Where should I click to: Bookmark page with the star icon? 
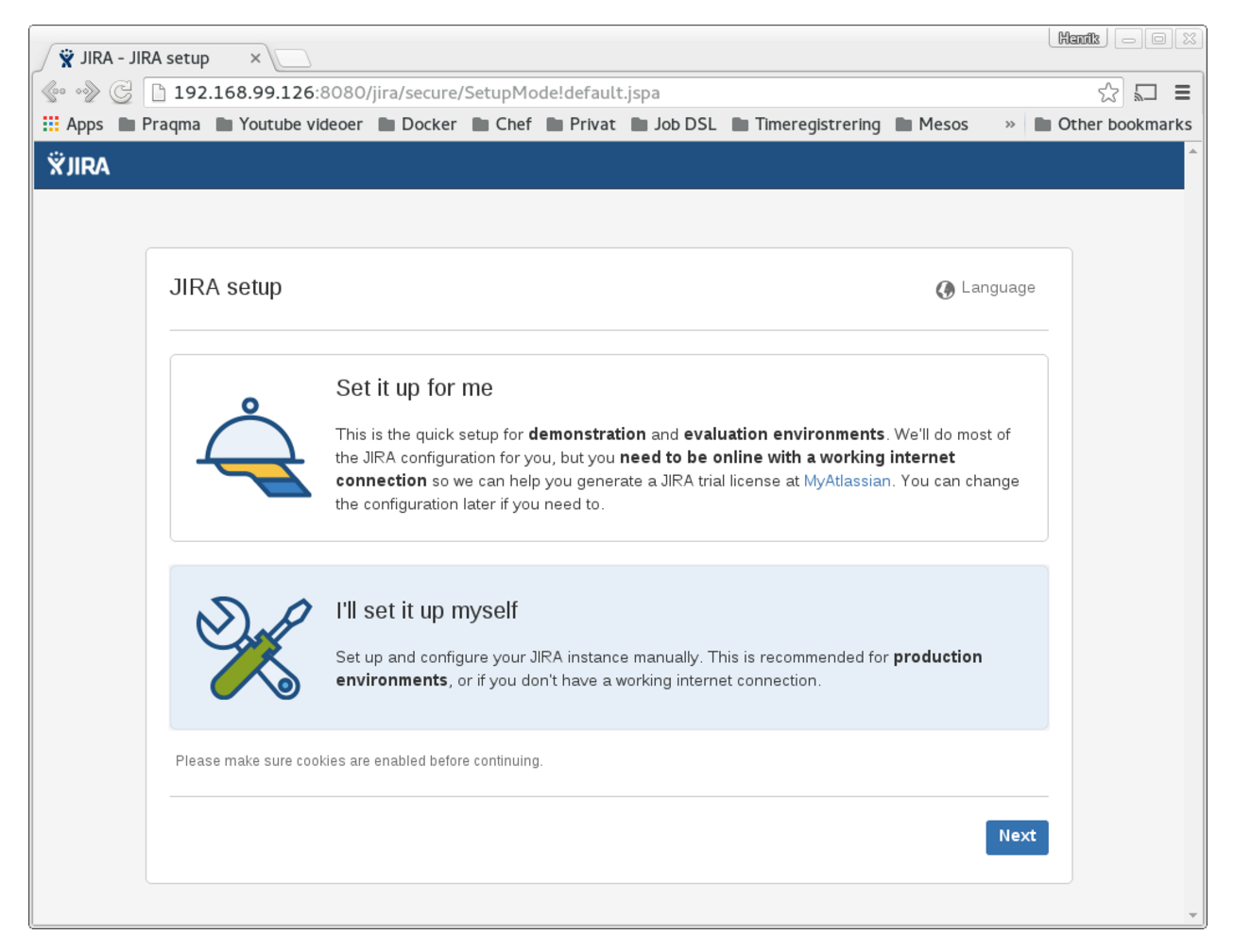click(x=1108, y=93)
